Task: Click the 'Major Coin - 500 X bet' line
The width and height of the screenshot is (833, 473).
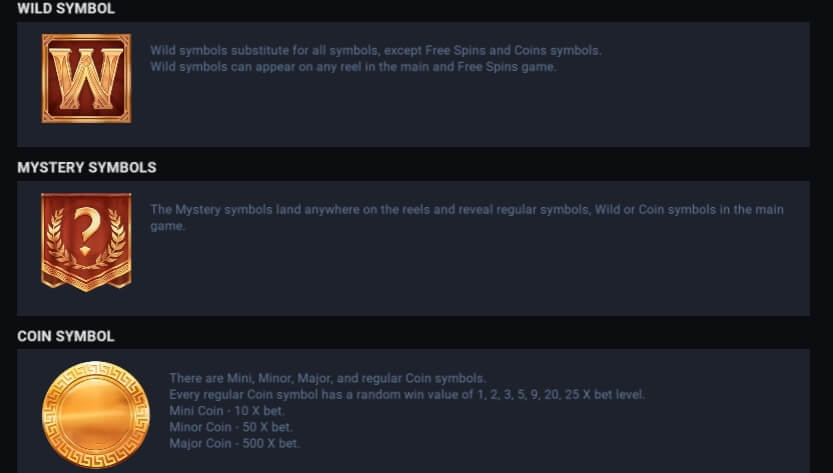Action: pos(234,443)
